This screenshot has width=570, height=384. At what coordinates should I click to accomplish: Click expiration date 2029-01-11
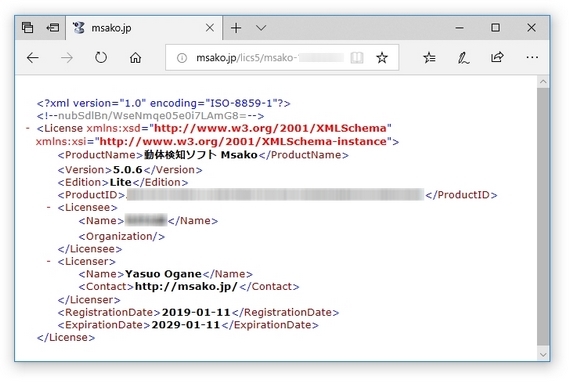pyautogui.click(x=186, y=325)
